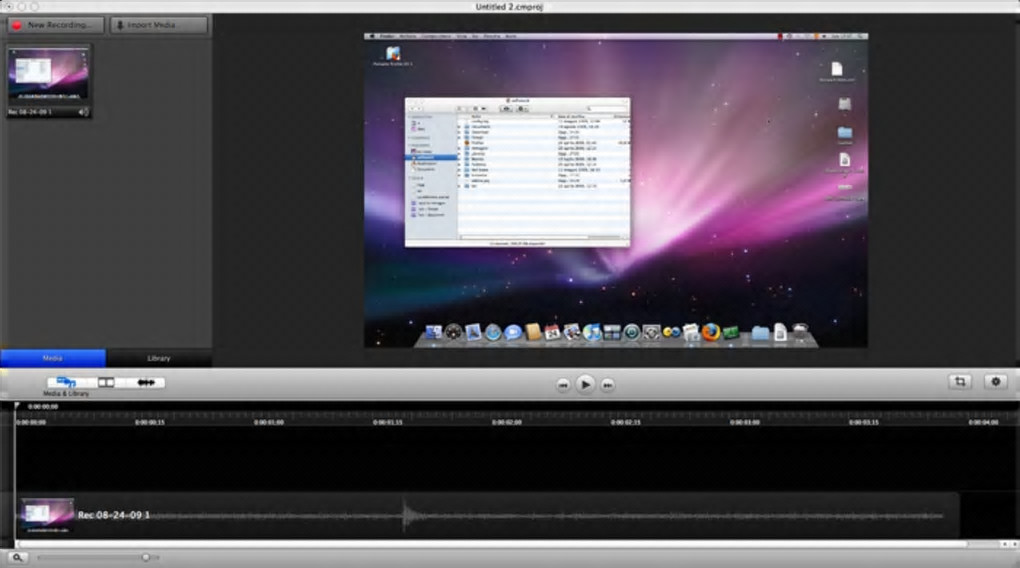Open the Library tab
Viewport: 1020px width, 568px height.
click(x=159, y=358)
